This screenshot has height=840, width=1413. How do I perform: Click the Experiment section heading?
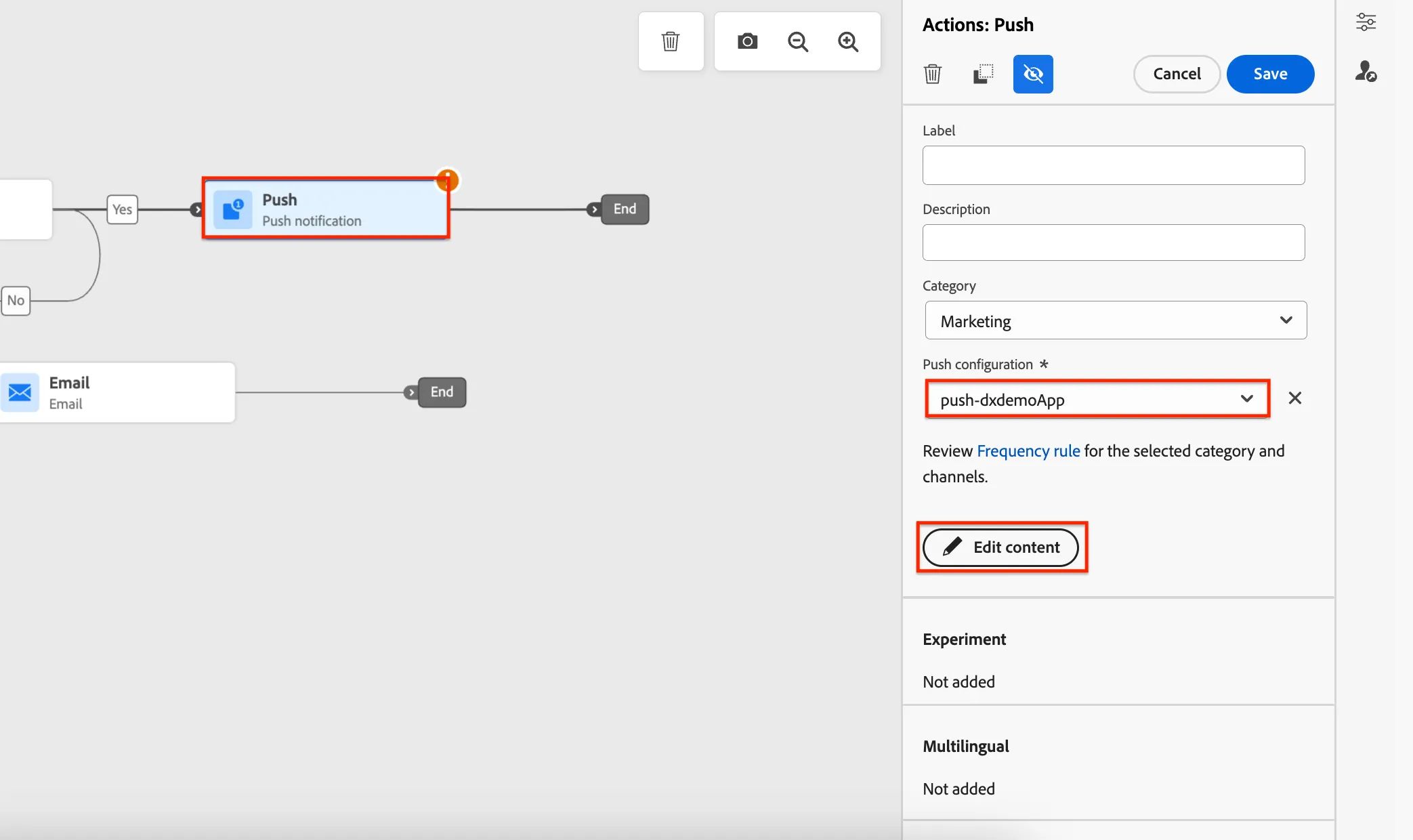click(x=964, y=639)
